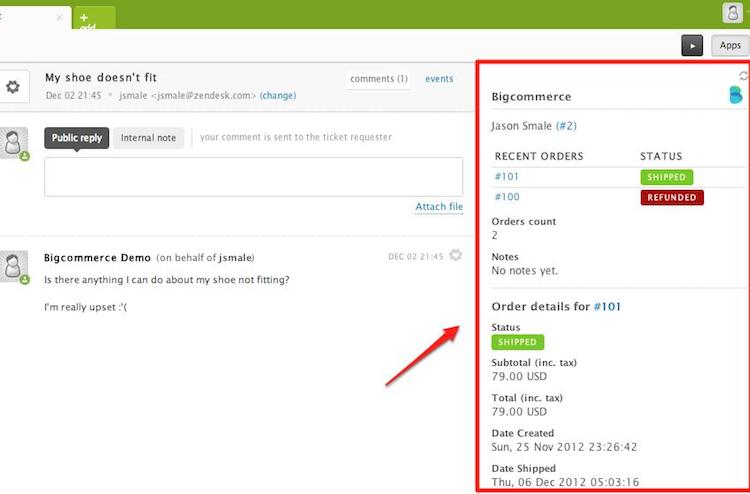Click the Date Created value Sun, 25 Nov 2012

point(564,447)
